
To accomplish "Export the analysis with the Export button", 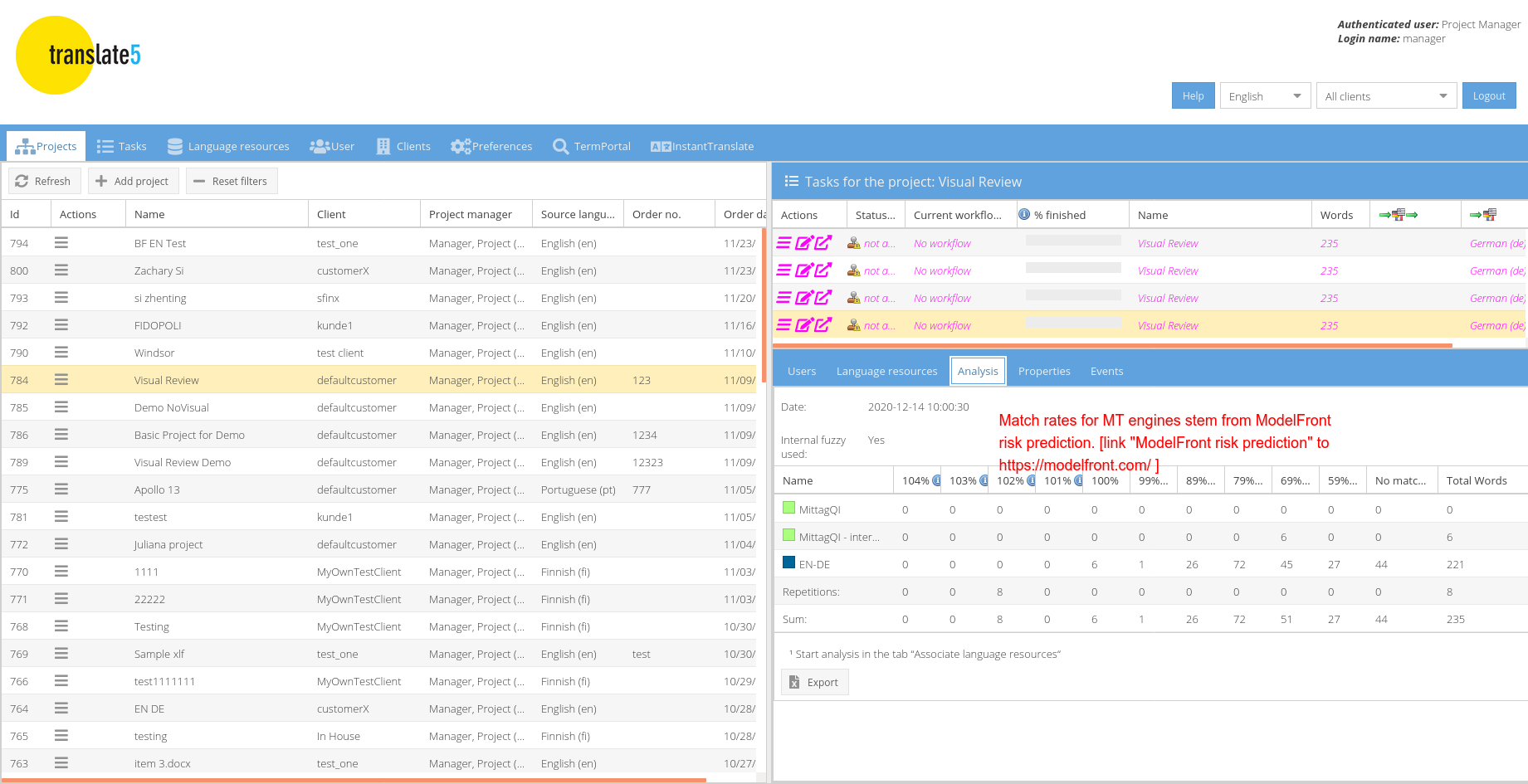I will pyautogui.click(x=814, y=682).
